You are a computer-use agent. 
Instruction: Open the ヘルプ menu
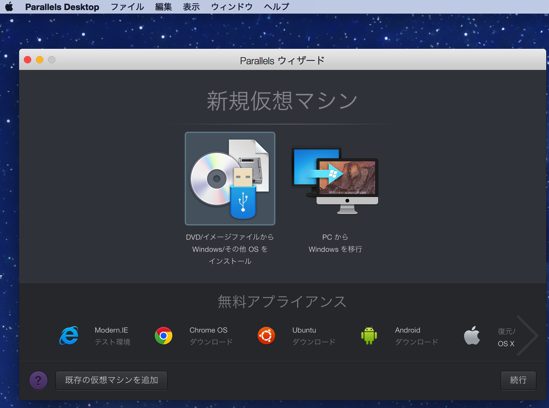coord(277,7)
